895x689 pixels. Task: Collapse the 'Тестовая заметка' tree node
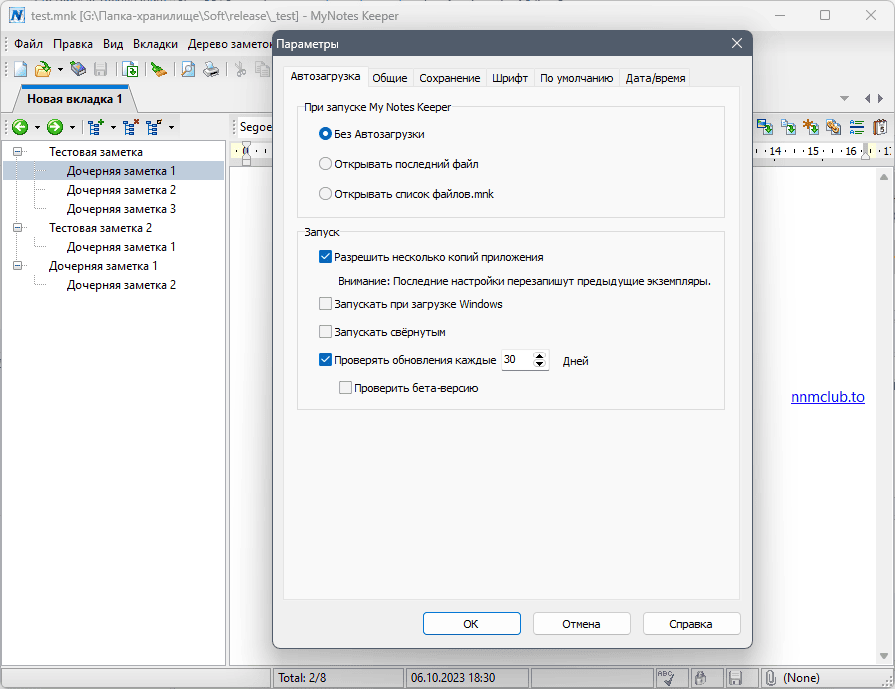tap(18, 152)
